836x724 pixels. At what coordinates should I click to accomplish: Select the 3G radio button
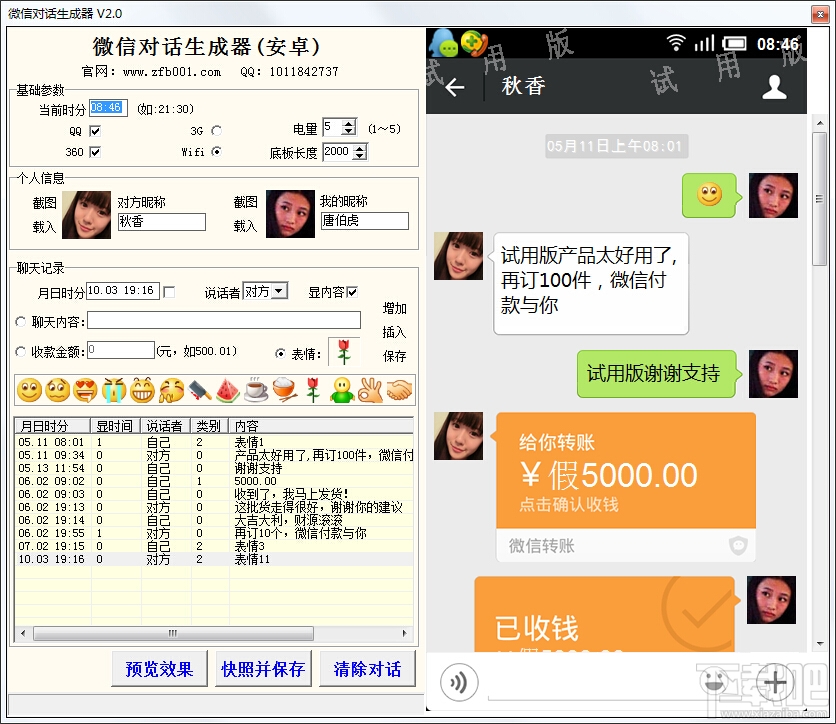click(x=216, y=131)
